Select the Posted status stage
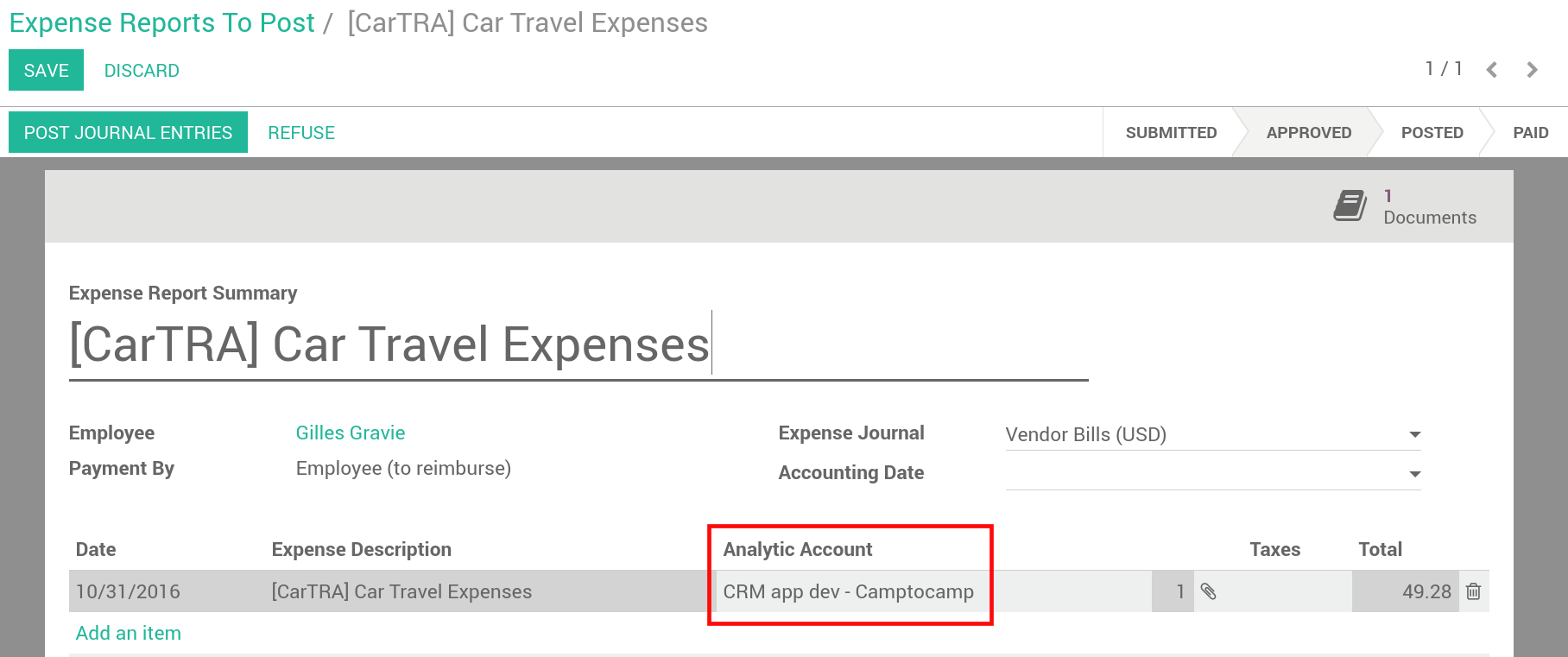Screen dimensions: 1568x657 pos(1432,133)
